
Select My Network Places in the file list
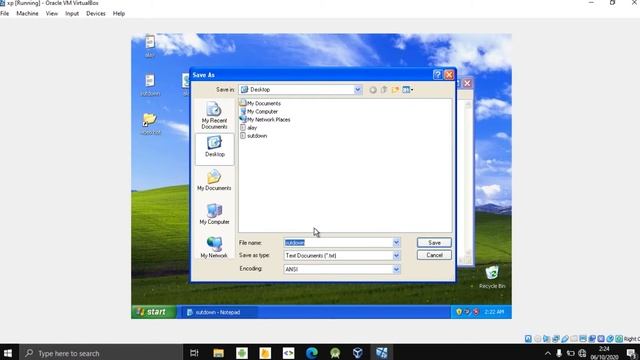click(x=265, y=120)
